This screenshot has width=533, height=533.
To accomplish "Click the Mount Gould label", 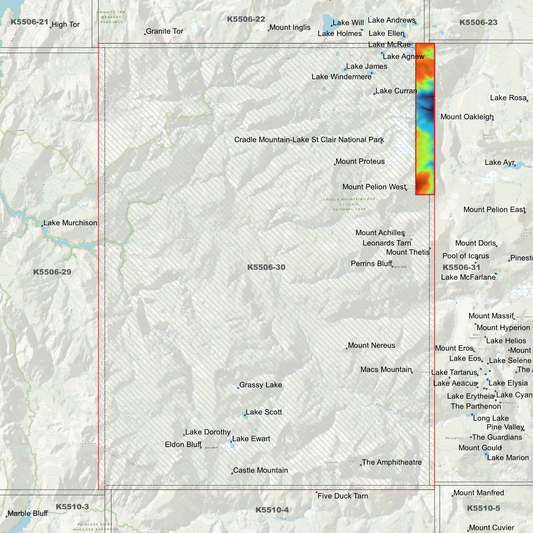I will click(480, 448).
